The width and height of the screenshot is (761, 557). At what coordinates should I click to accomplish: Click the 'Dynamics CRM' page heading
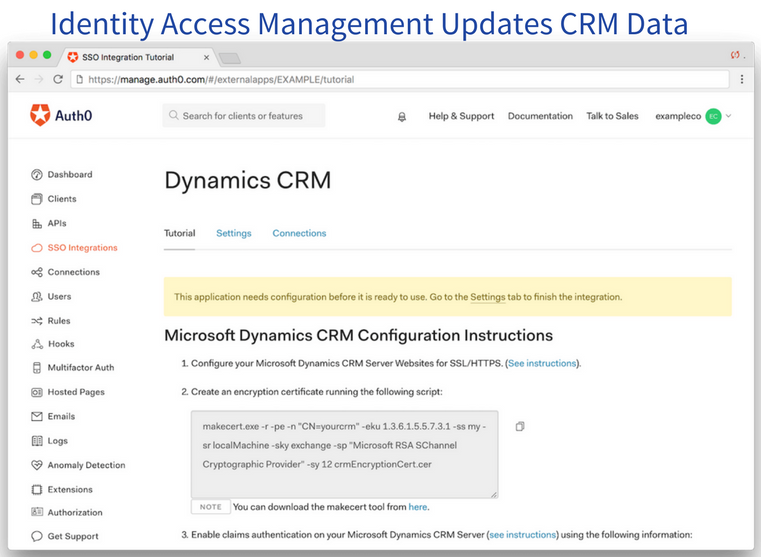[x=248, y=180]
